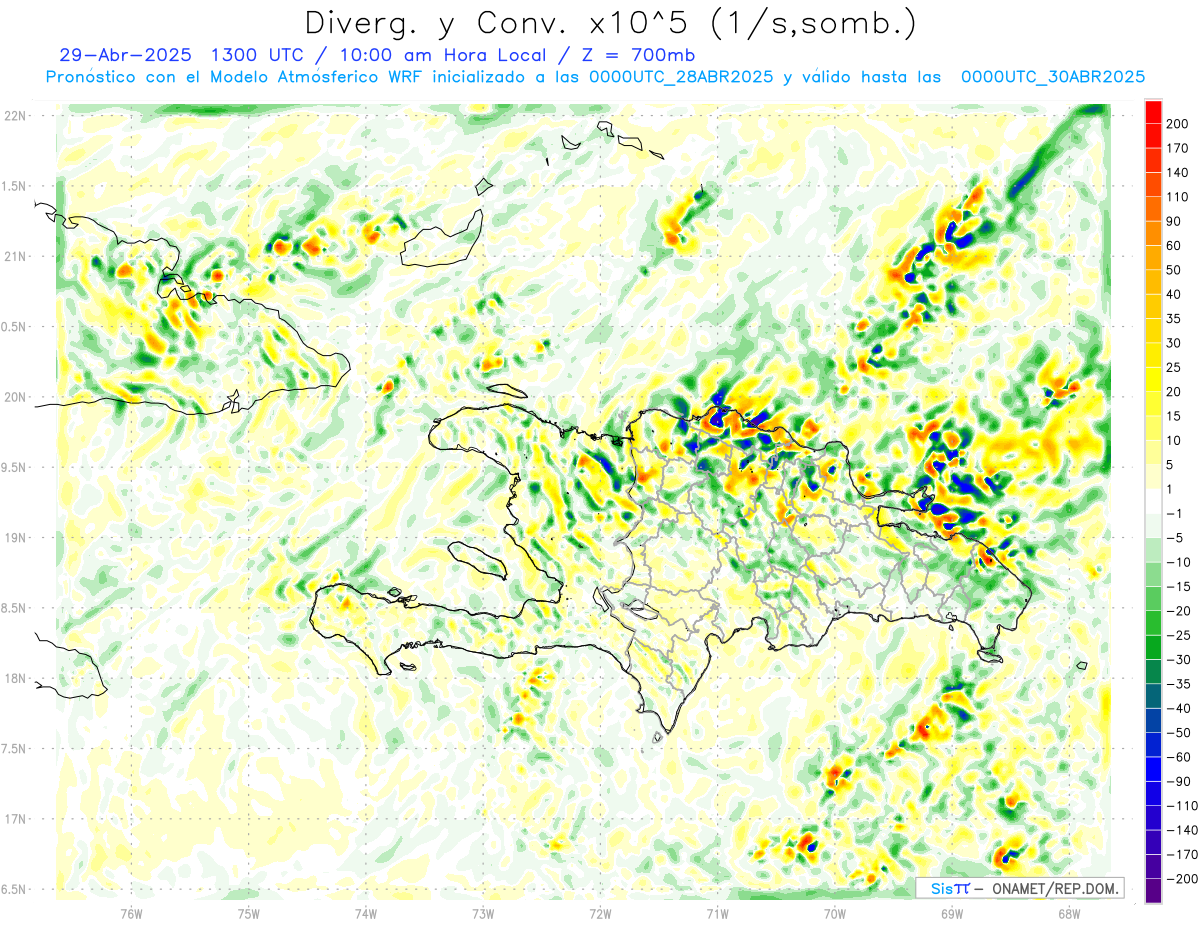Click the dark purple swatch at colorbar bottom
1200x927 pixels.
coord(1153,891)
